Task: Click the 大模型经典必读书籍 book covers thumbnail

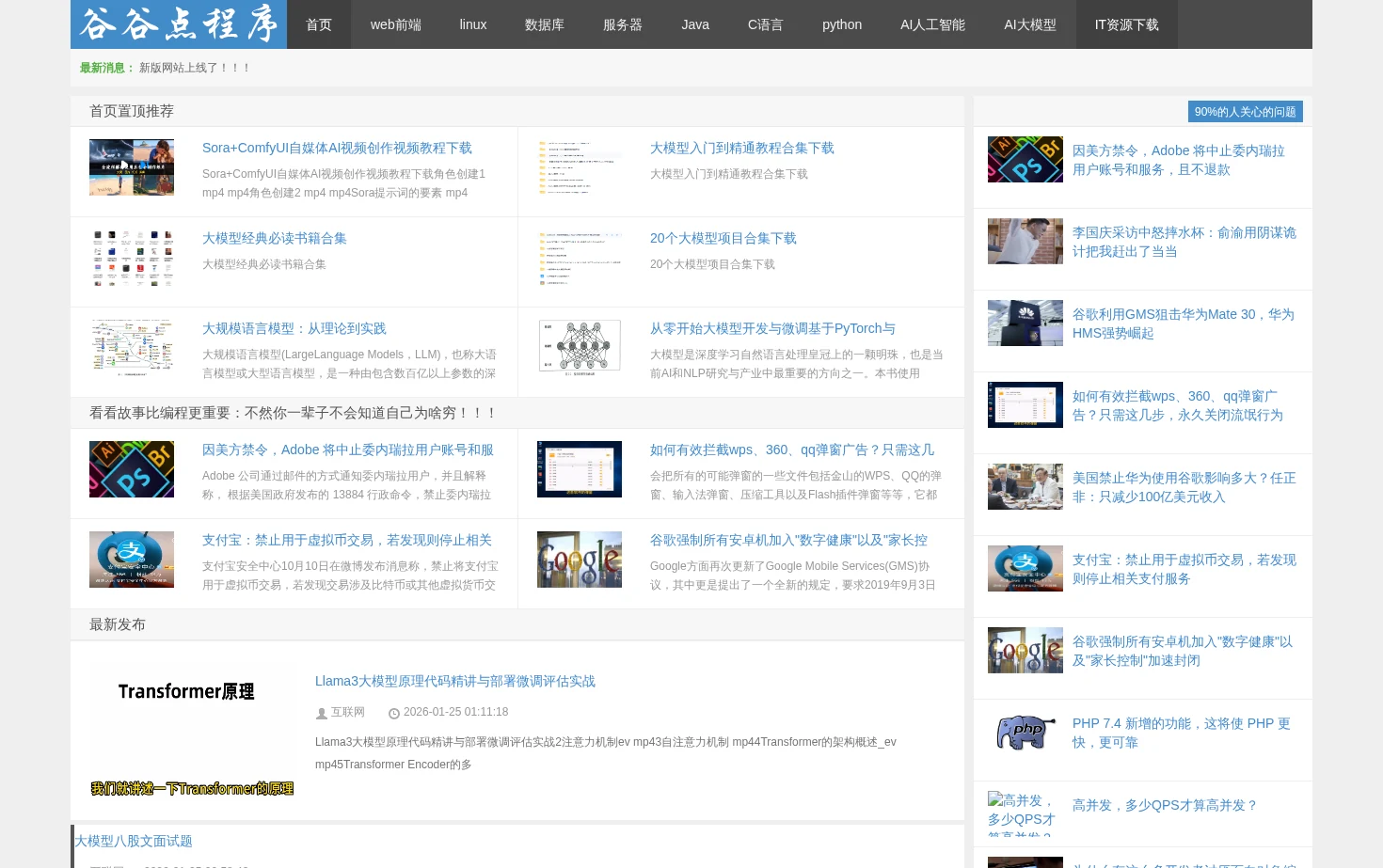Action: (132, 258)
